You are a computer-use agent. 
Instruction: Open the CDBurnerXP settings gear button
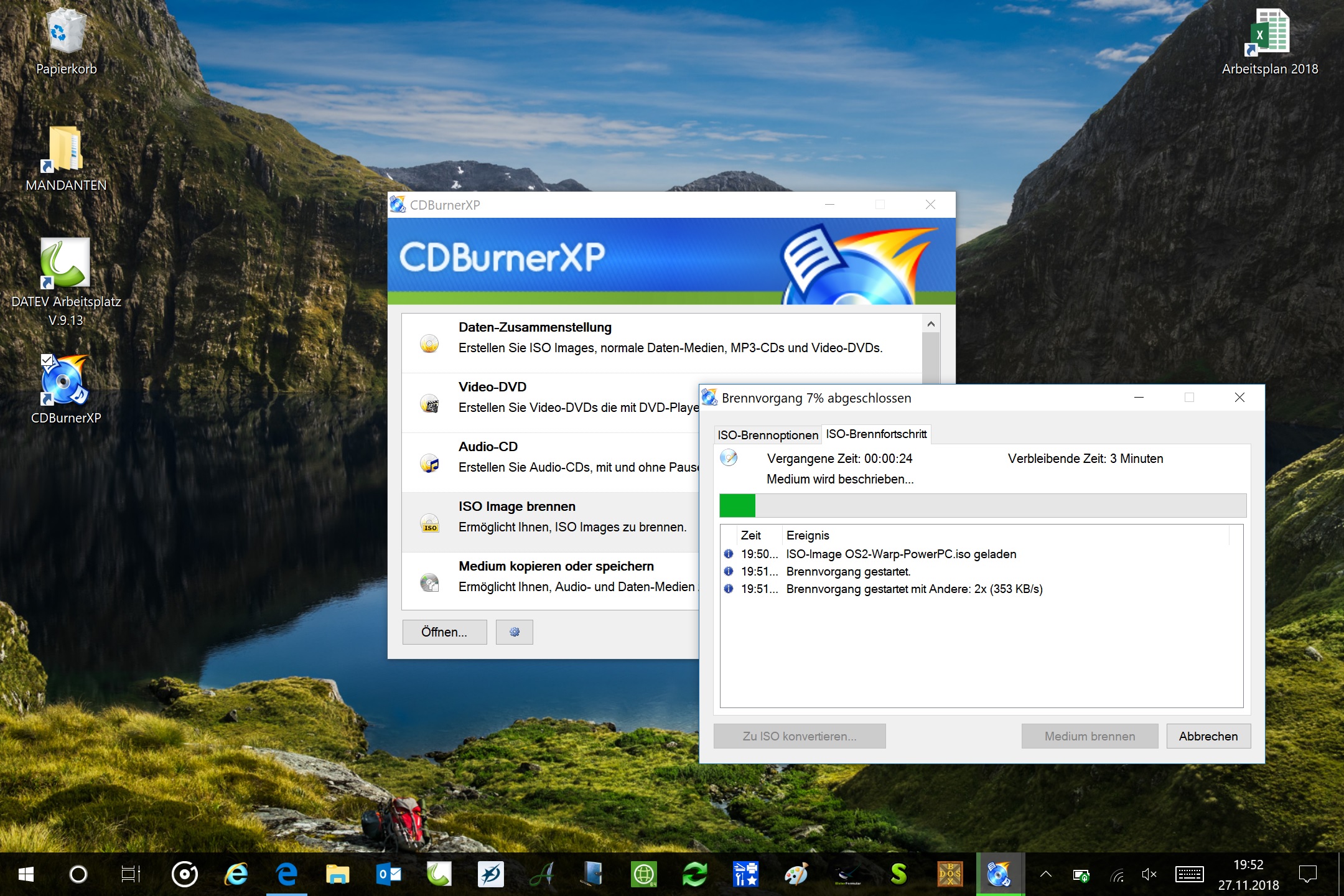click(515, 632)
